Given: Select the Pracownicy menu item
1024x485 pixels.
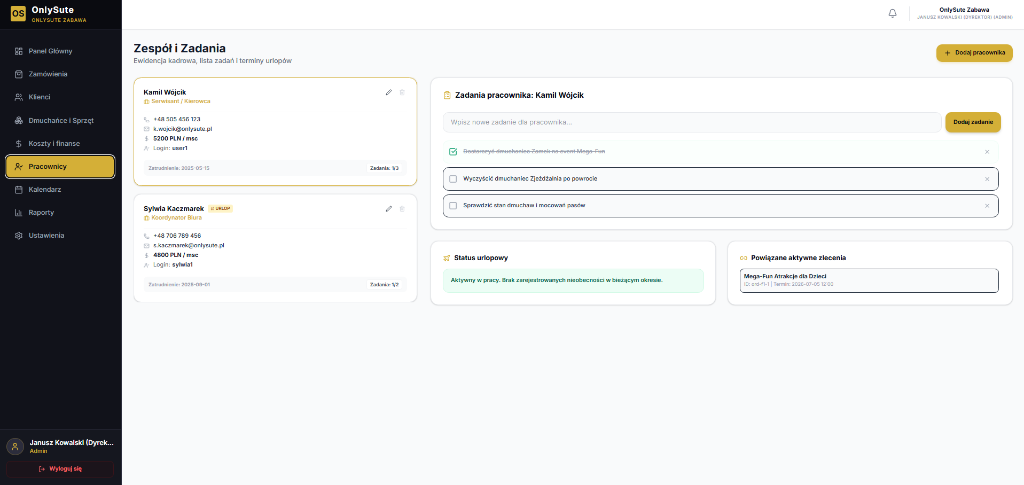Looking at the screenshot, I should pos(60,166).
